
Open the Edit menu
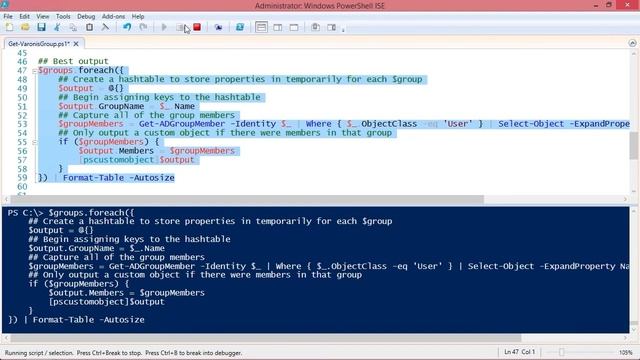pos(24,16)
